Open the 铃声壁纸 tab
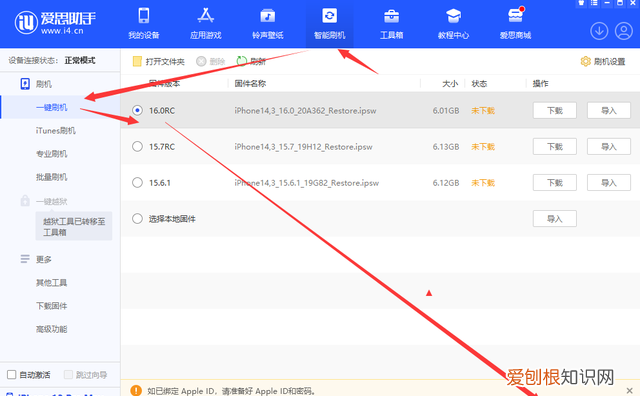This screenshot has width=640, height=396. 268,24
